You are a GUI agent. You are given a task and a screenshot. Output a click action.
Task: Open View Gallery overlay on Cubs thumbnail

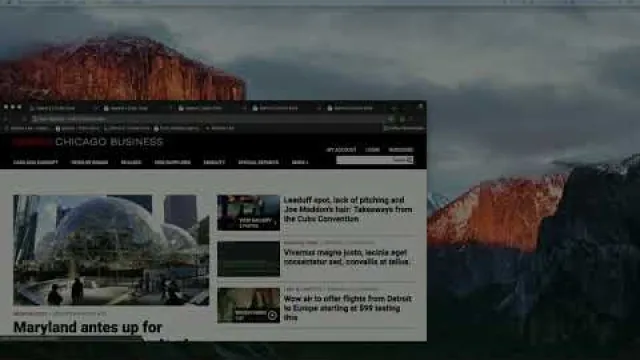tap(256, 223)
